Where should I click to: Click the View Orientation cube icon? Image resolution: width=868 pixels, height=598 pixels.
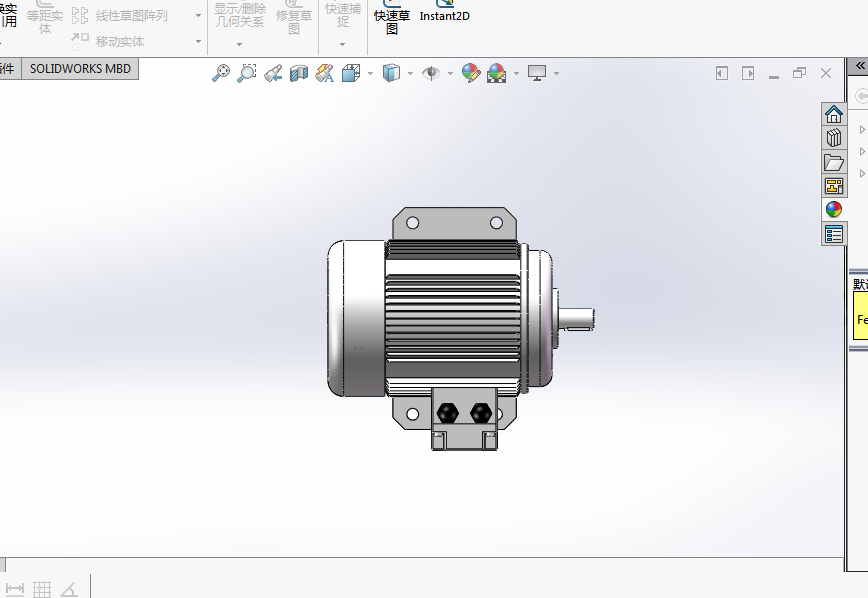tap(351, 73)
